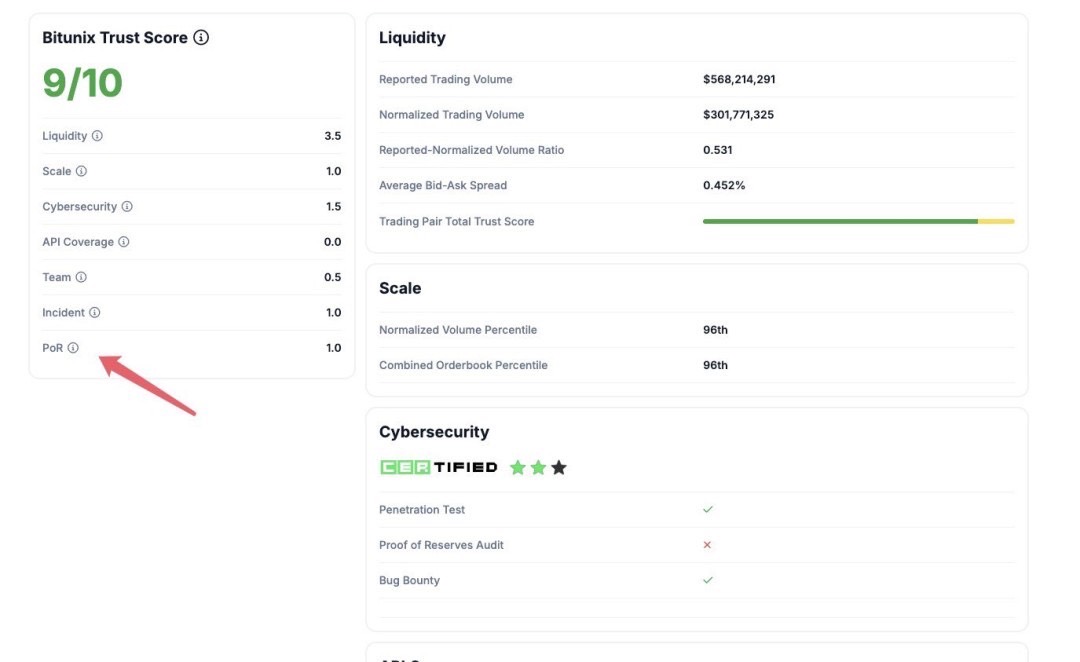The height and width of the screenshot is (662, 1080).
Task: Click the Bug Bounty label
Action: [x=409, y=580]
